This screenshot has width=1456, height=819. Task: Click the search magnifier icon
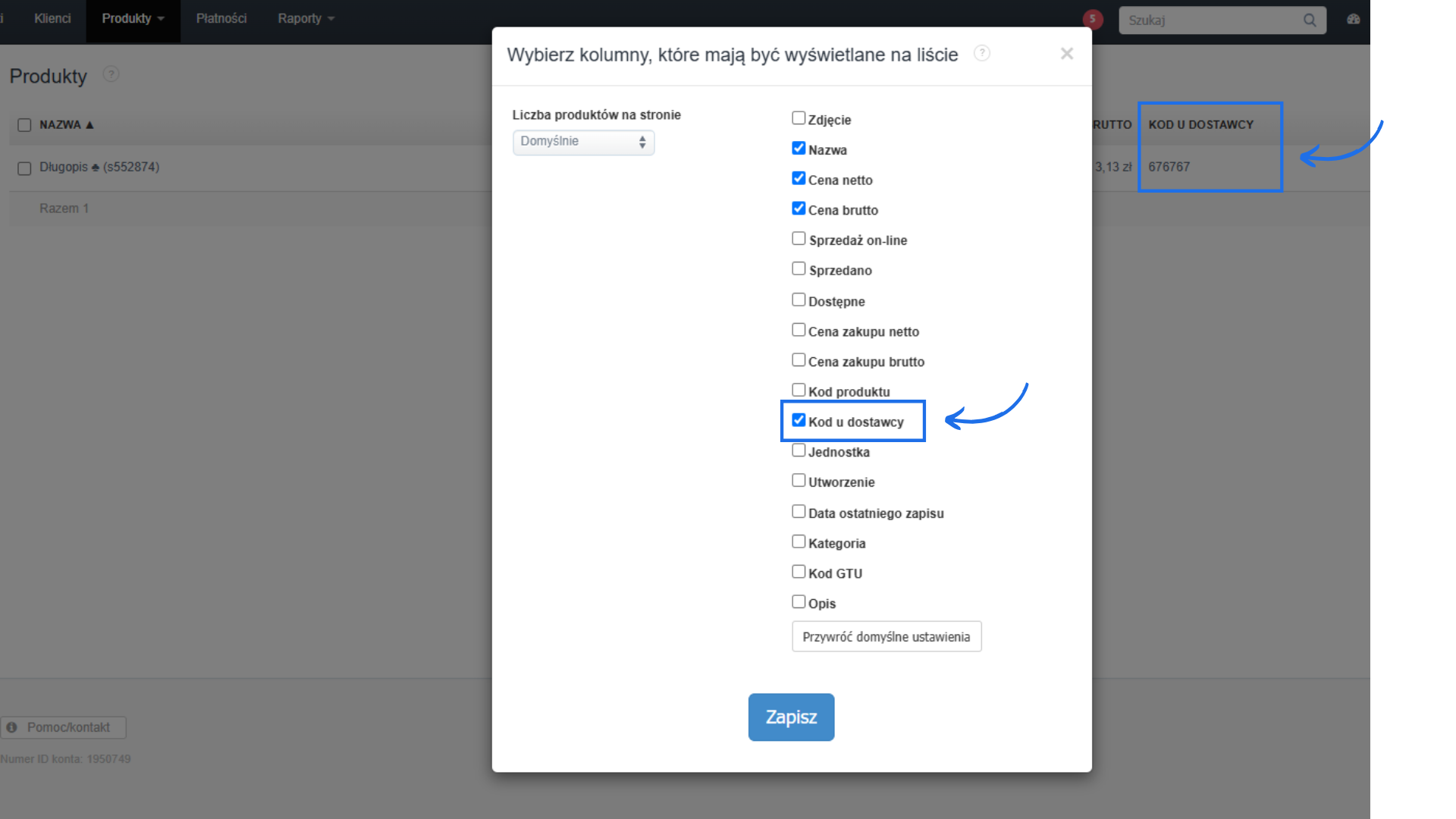[1310, 20]
